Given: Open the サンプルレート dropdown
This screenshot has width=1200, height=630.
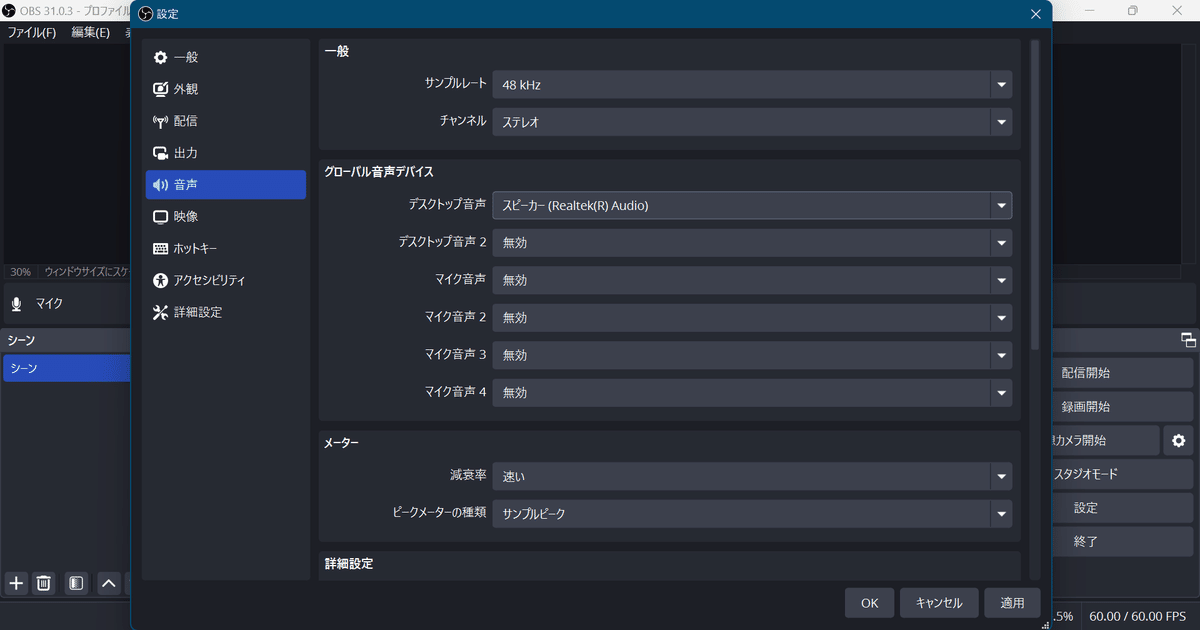Looking at the screenshot, I should 1000,84.
